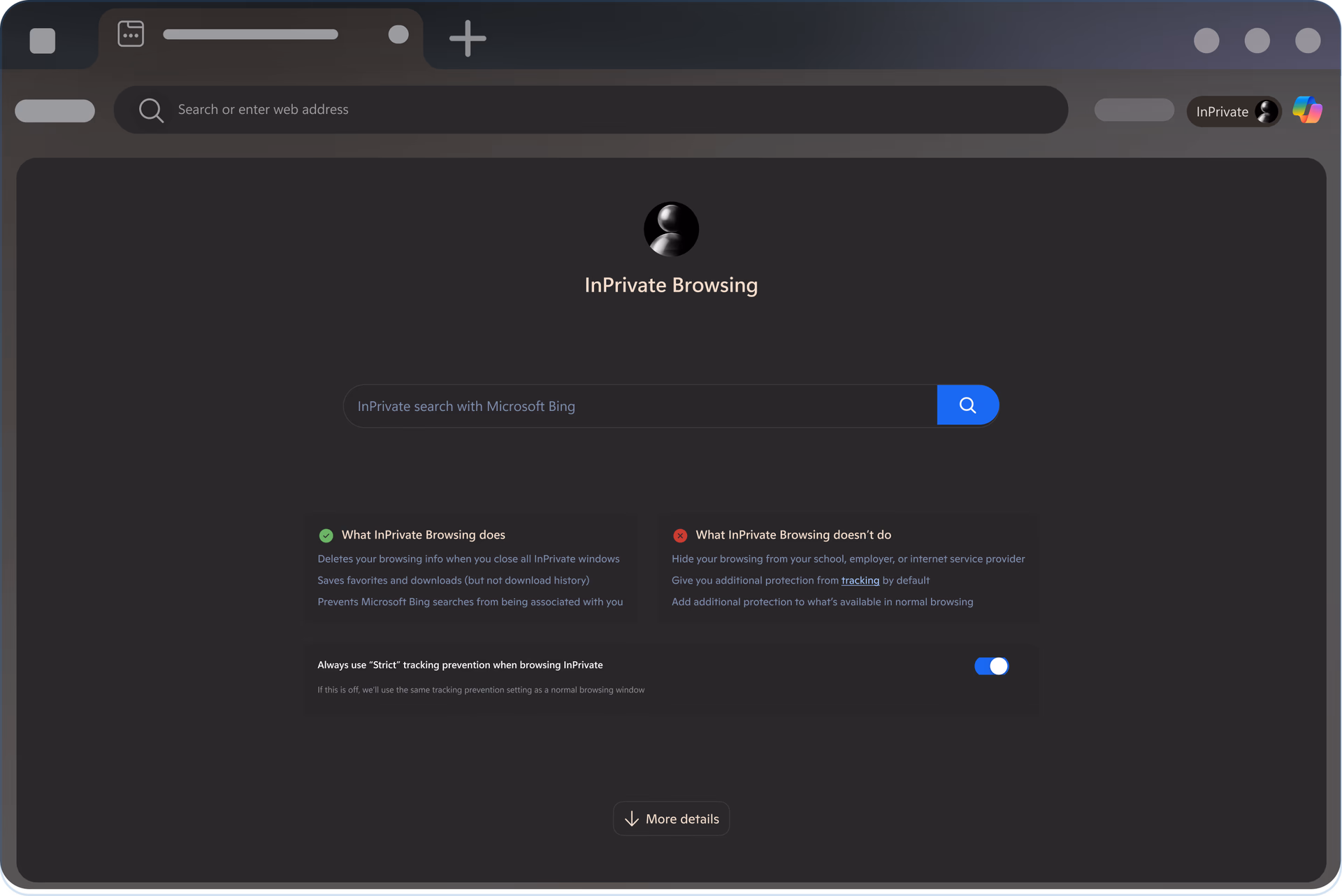
Task: Open the tracking hyperlink
Action: click(860, 580)
